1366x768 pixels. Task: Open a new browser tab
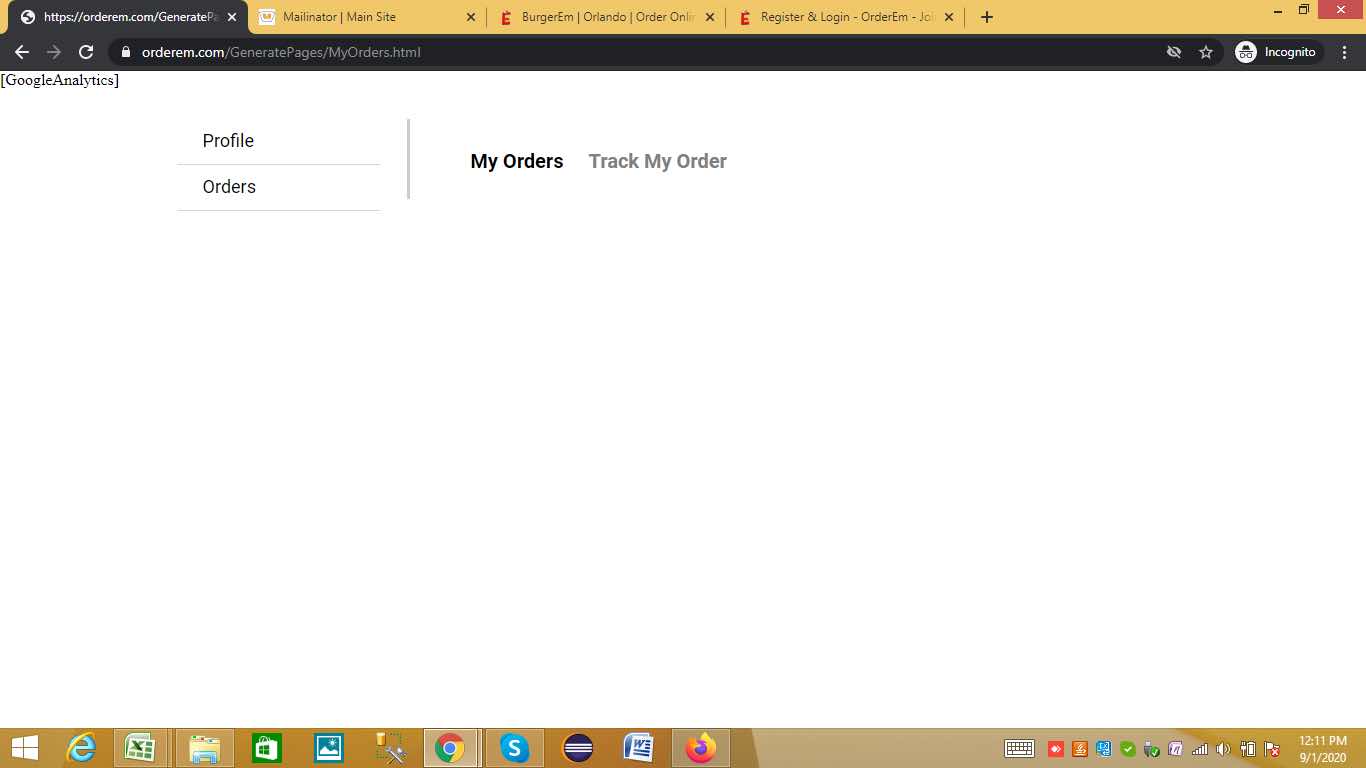987,17
